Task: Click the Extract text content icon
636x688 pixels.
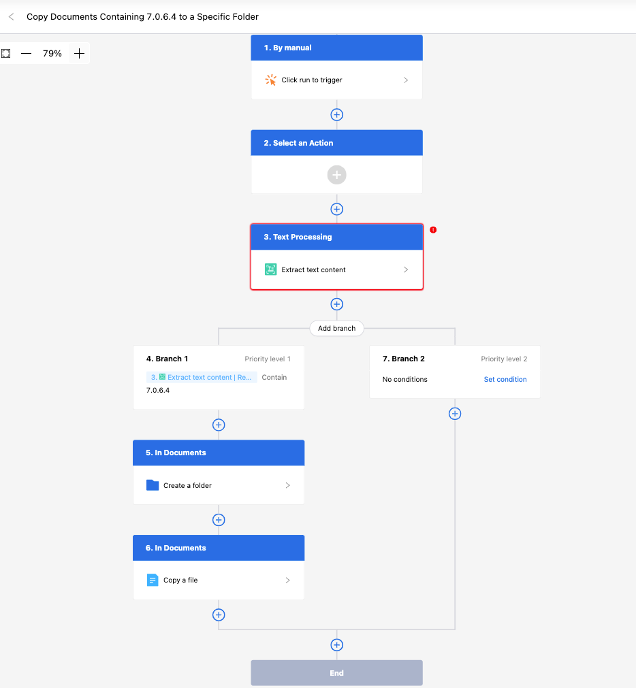Action: (x=270, y=269)
